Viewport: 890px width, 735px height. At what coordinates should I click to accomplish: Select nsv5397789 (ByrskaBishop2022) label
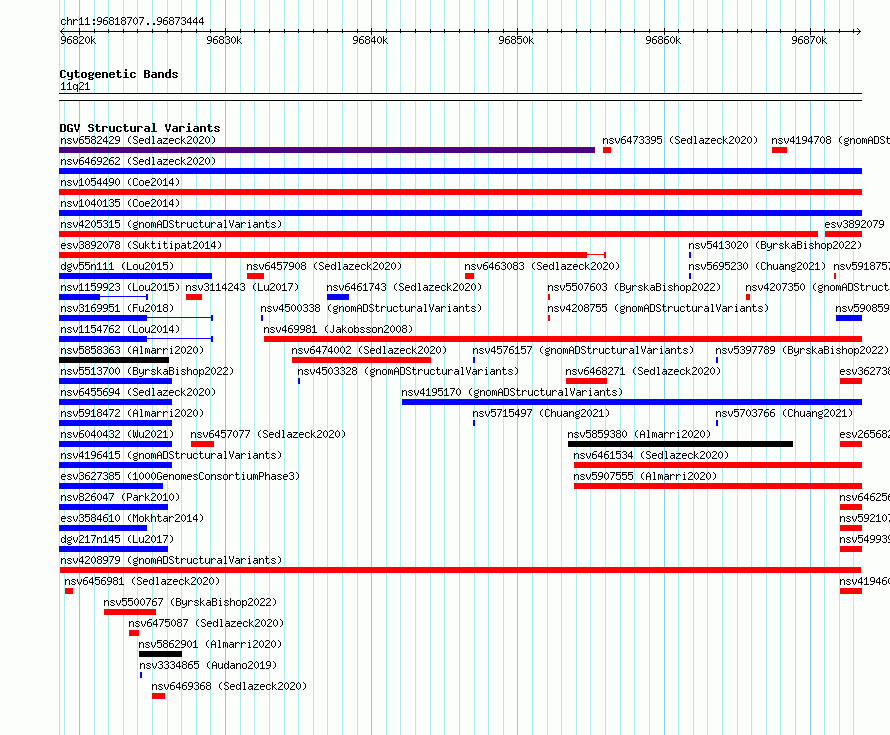[801, 350]
